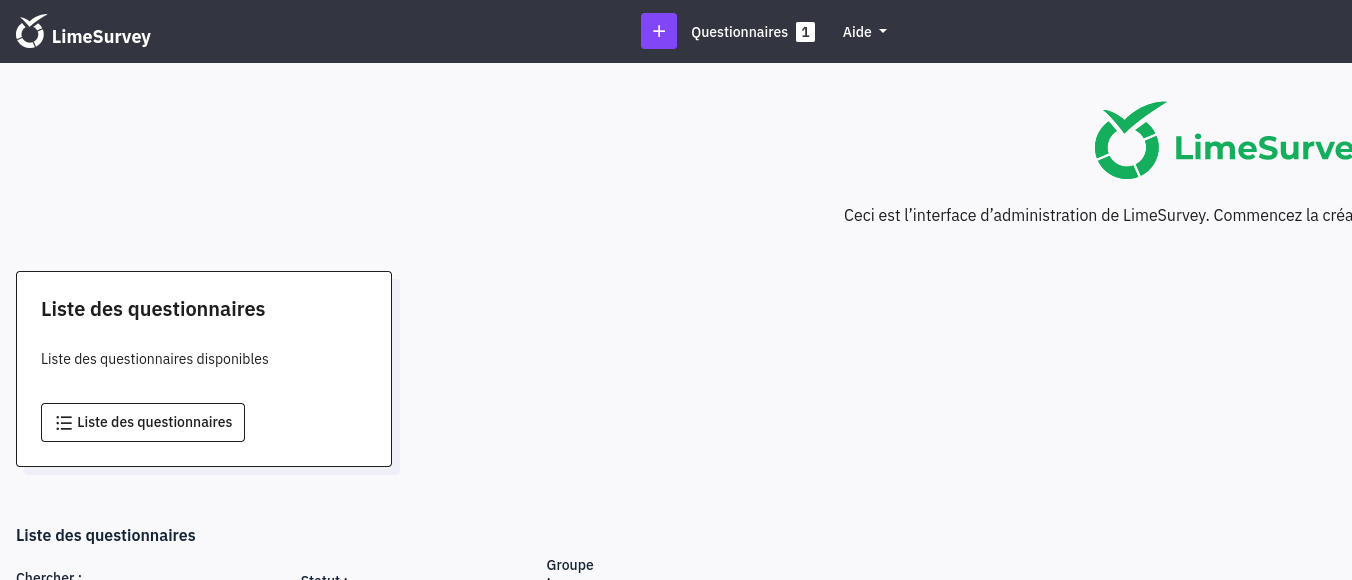Click the Statut filter label
Image resolution: width=1352 pixels, height=580 pixels.
[x=324, y=576]
